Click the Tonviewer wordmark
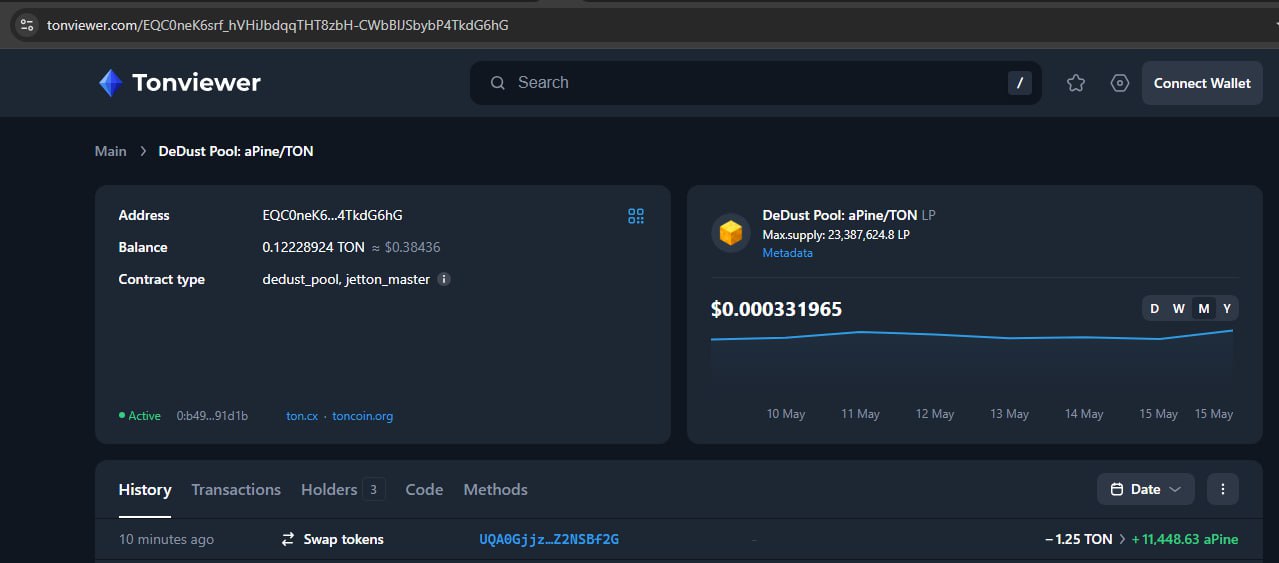The width and height of the screenshot is (1279, 563). tap(197, 83)
